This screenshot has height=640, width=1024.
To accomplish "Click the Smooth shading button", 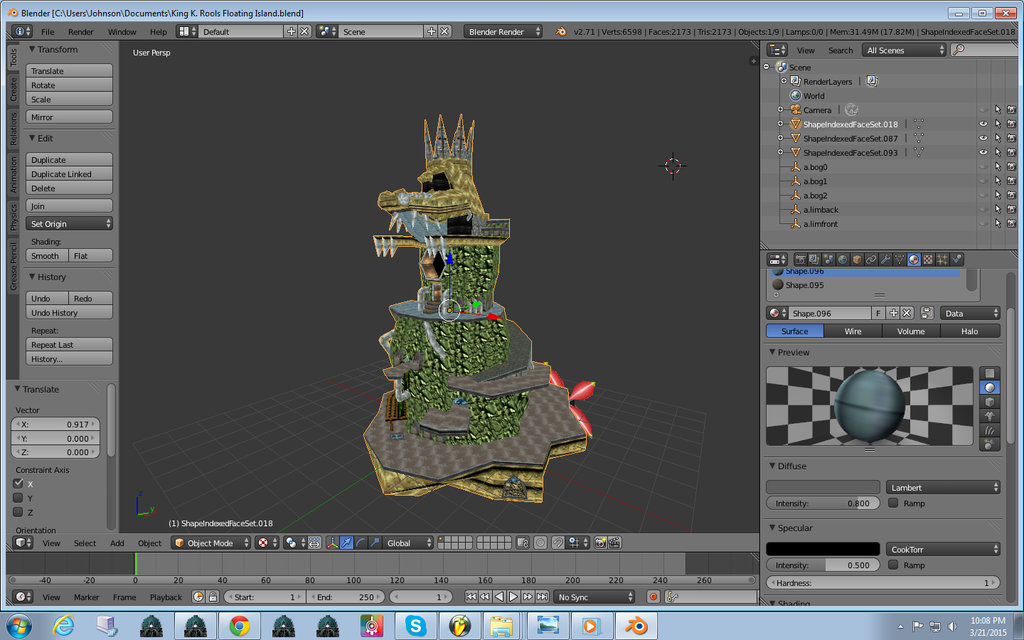I will pos(47,256).
